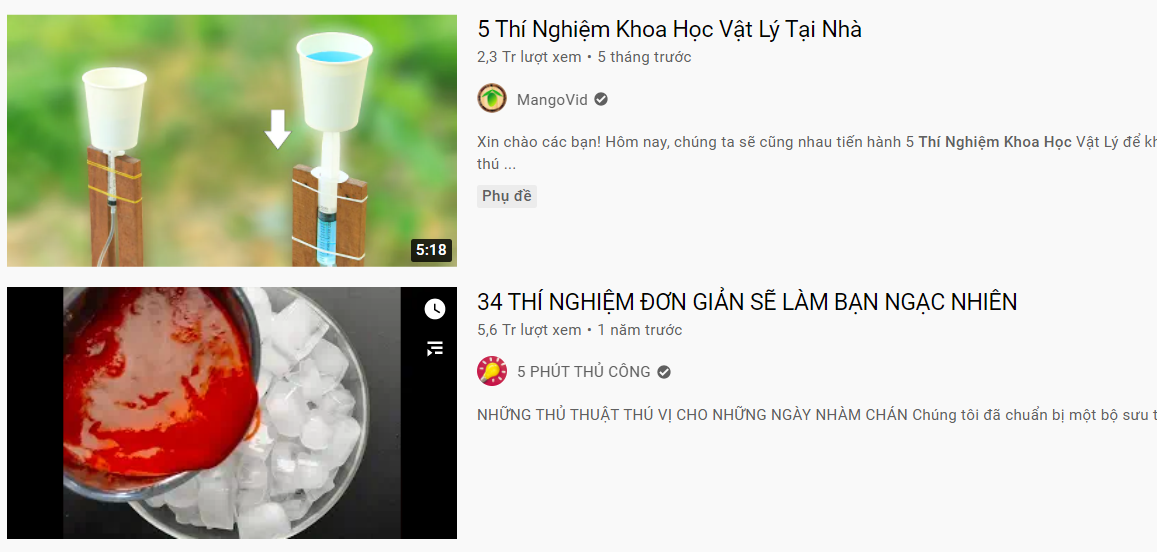Click the Phụ đề subtitles badge
1157x552 pixels.
[x=506, y=196]
